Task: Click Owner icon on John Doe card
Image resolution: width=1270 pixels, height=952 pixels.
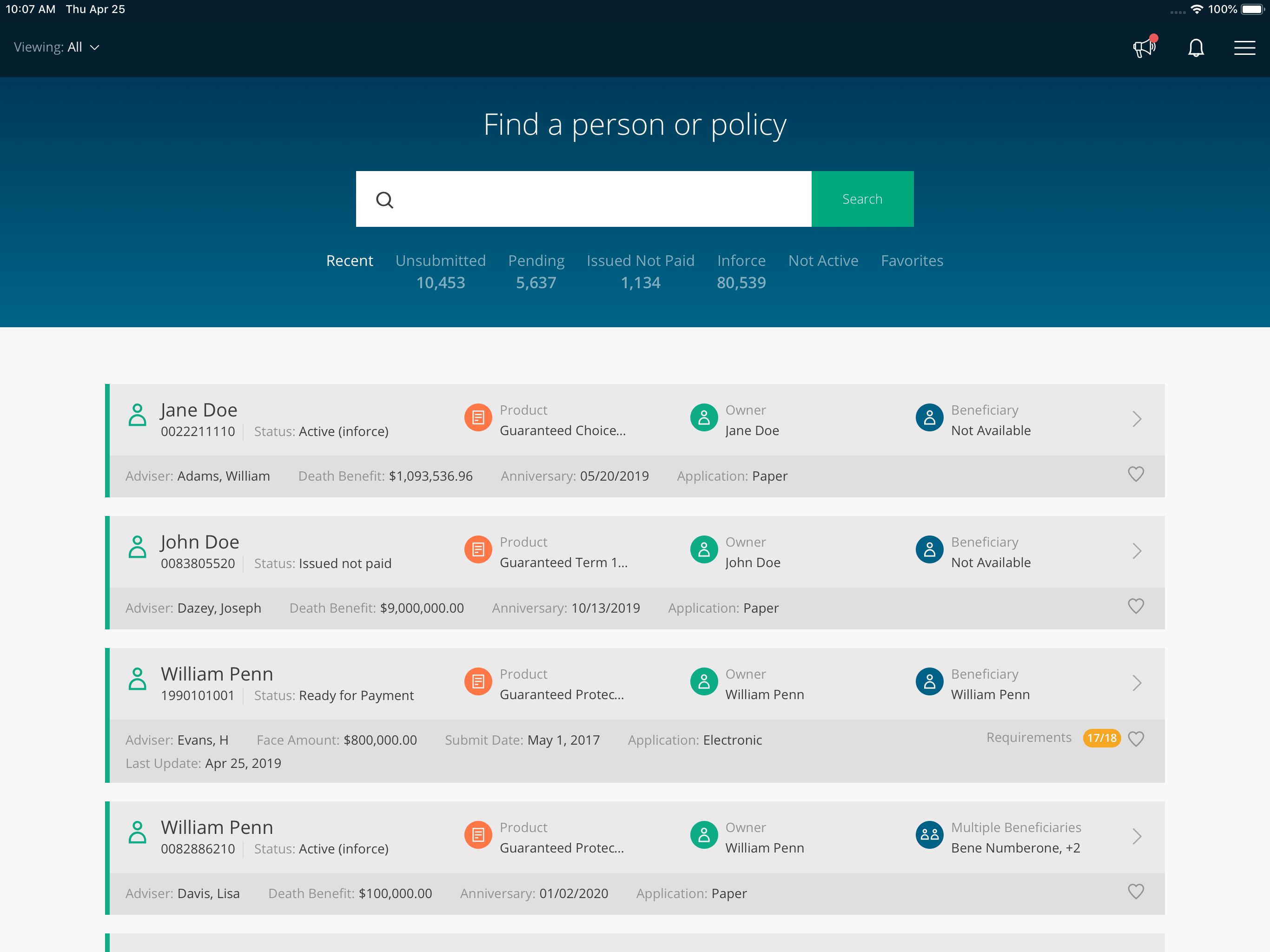Action: tap(704, 550)
